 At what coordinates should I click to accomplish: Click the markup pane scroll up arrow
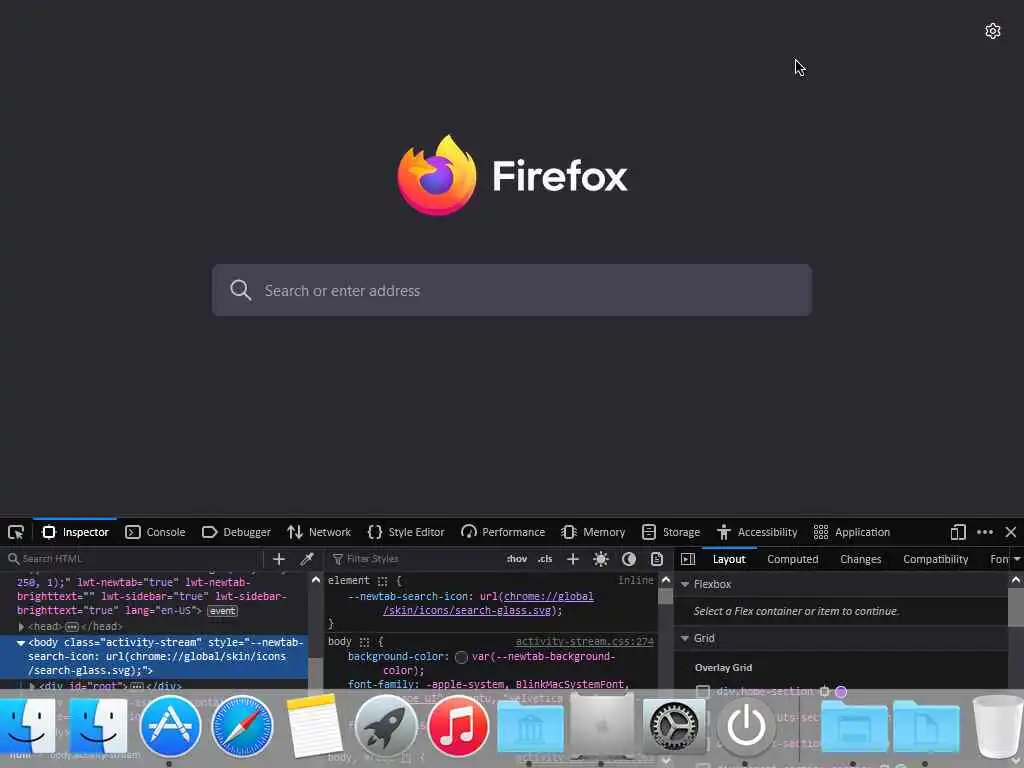pos(315,580)
